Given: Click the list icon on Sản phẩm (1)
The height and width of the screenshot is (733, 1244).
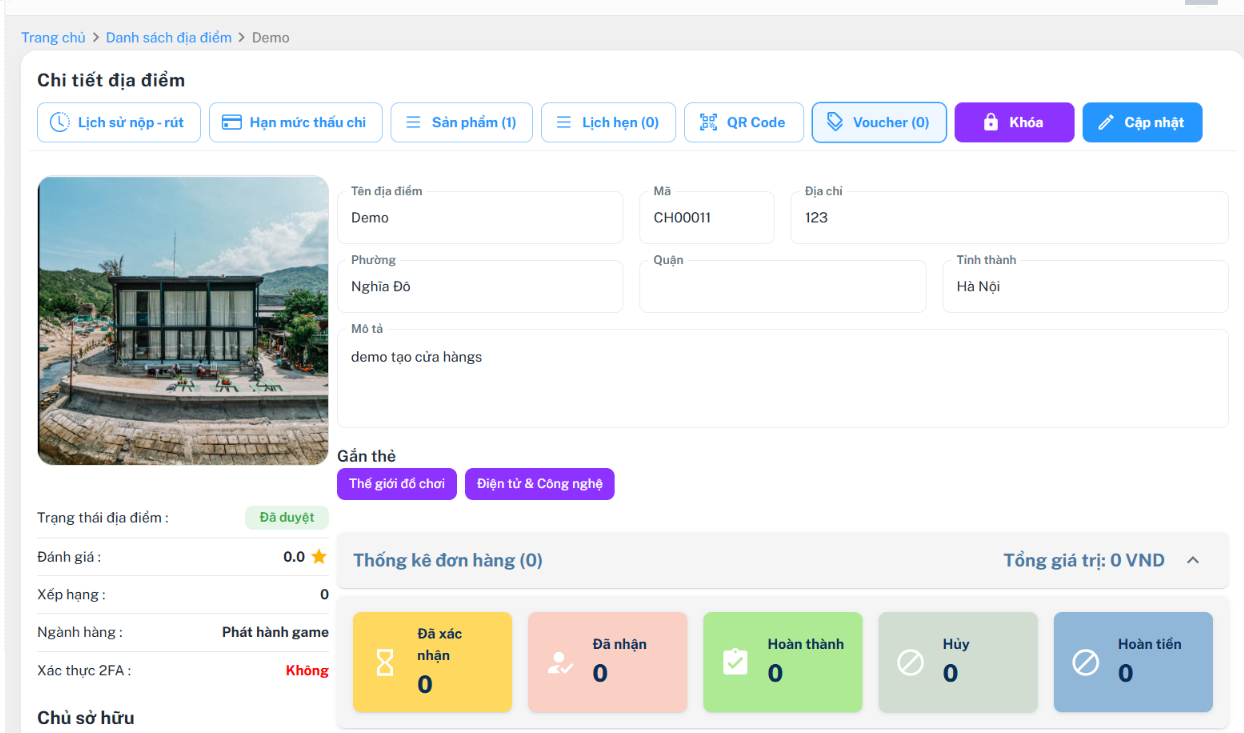Looking at the screenshot, I should click(413, 122).
